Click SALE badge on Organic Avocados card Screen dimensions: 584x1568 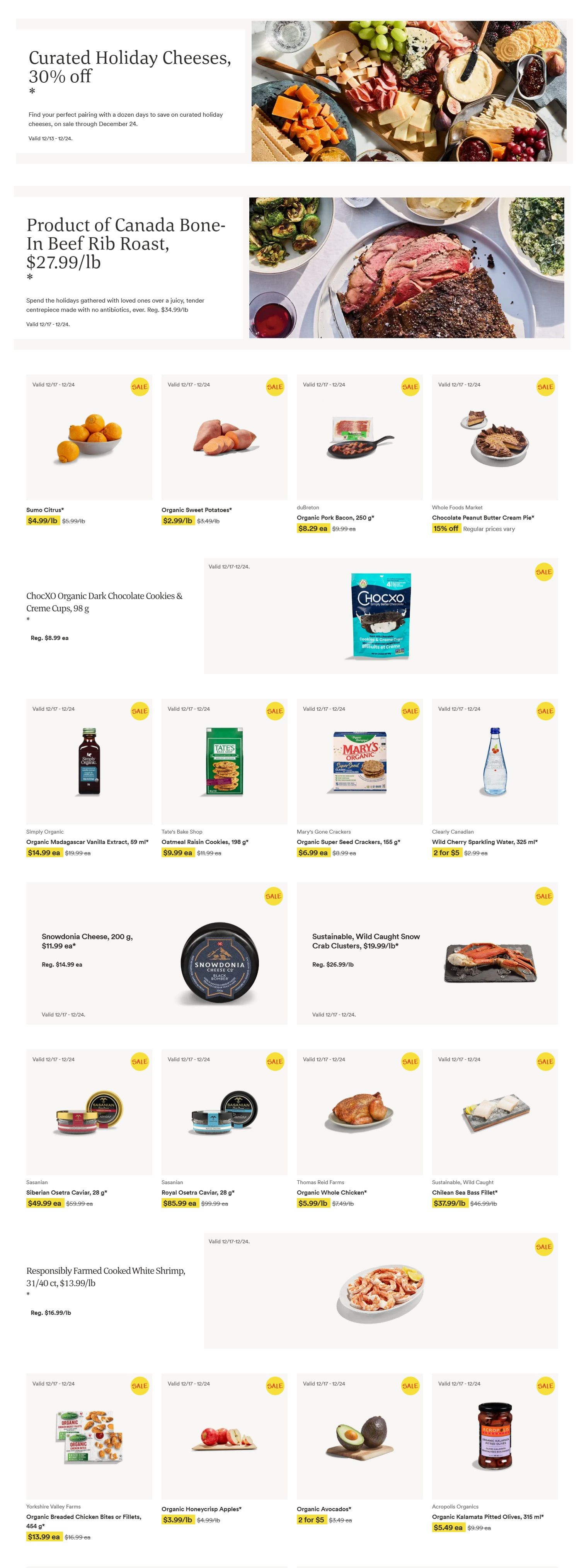pyautogui.click(x=410, y=1386)
